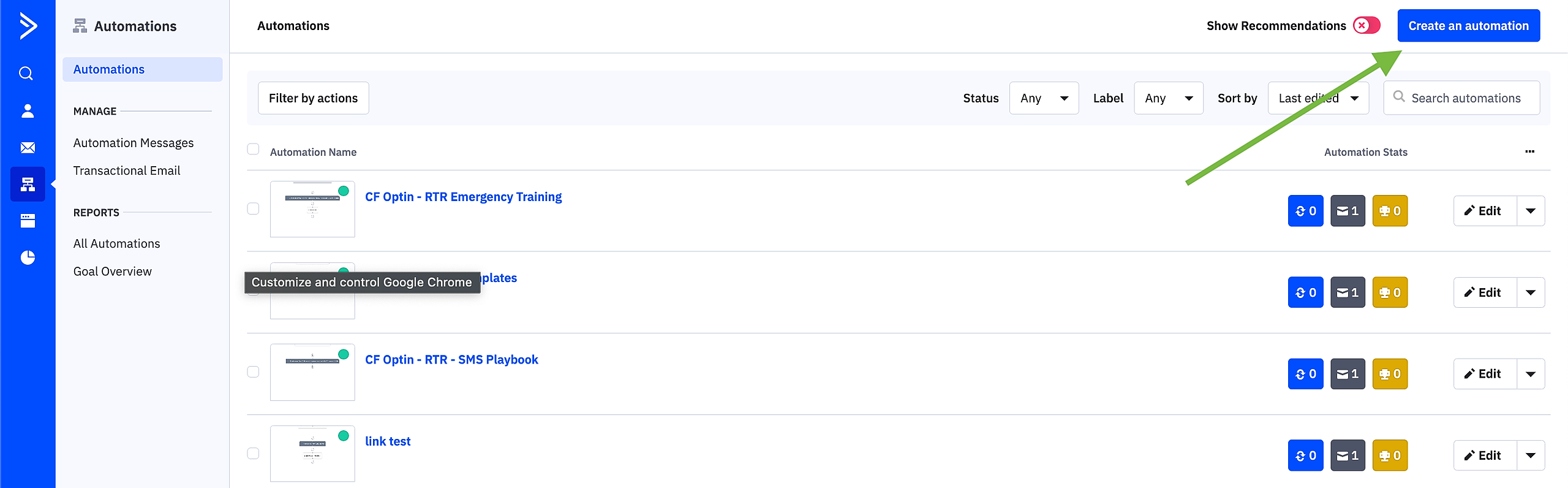Click Create an automation button
The width and height of the screenshot is (1568, 488).
[x=1468, y=26]
